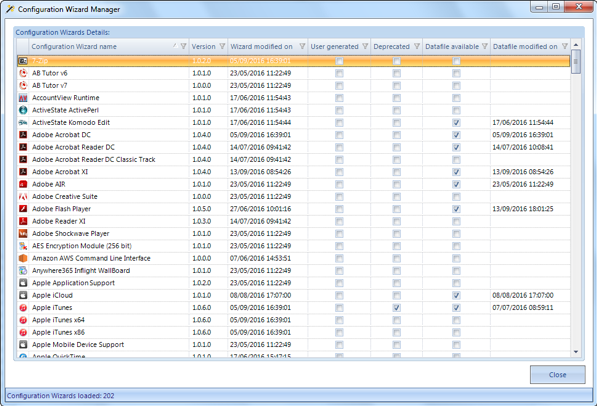Click scrollbar down arrow
Viewport: 597px width, 406px height.
coord(576,352)
